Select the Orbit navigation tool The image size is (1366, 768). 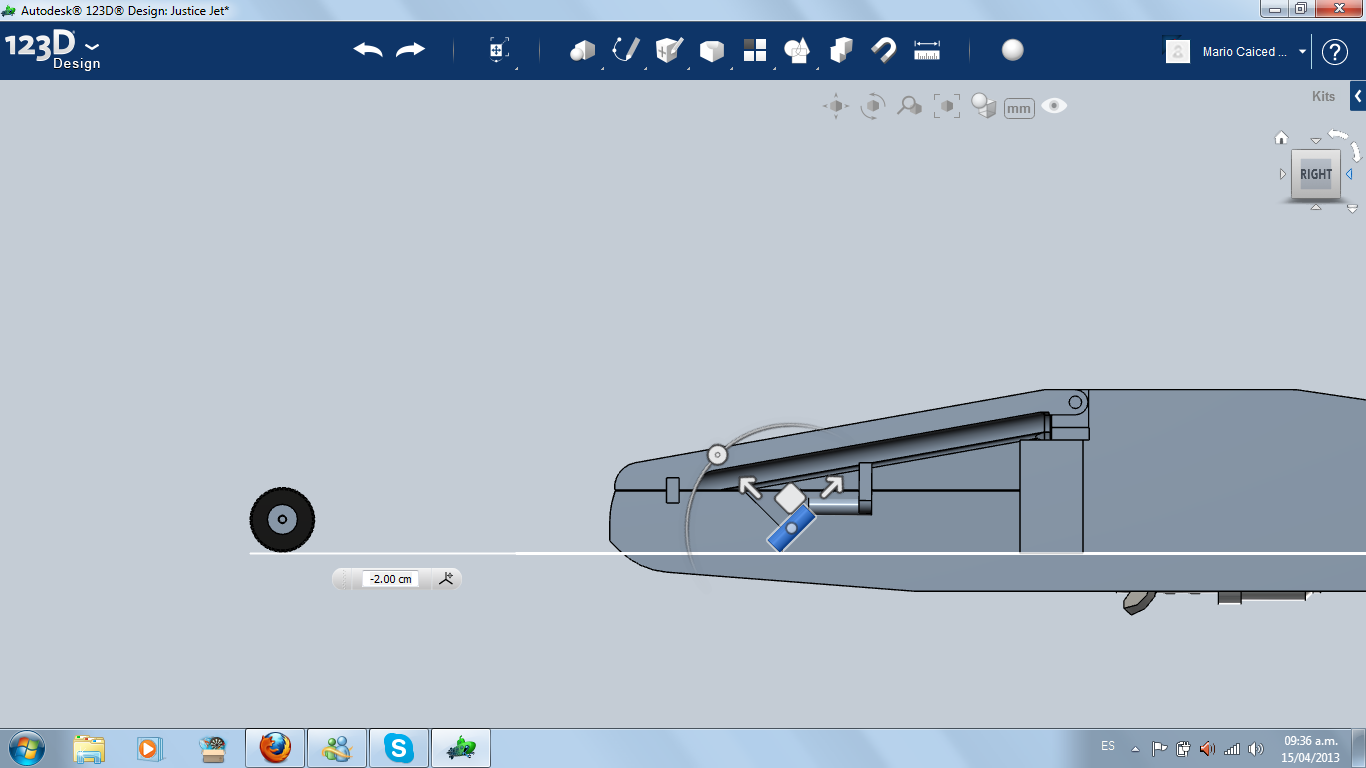873,106
